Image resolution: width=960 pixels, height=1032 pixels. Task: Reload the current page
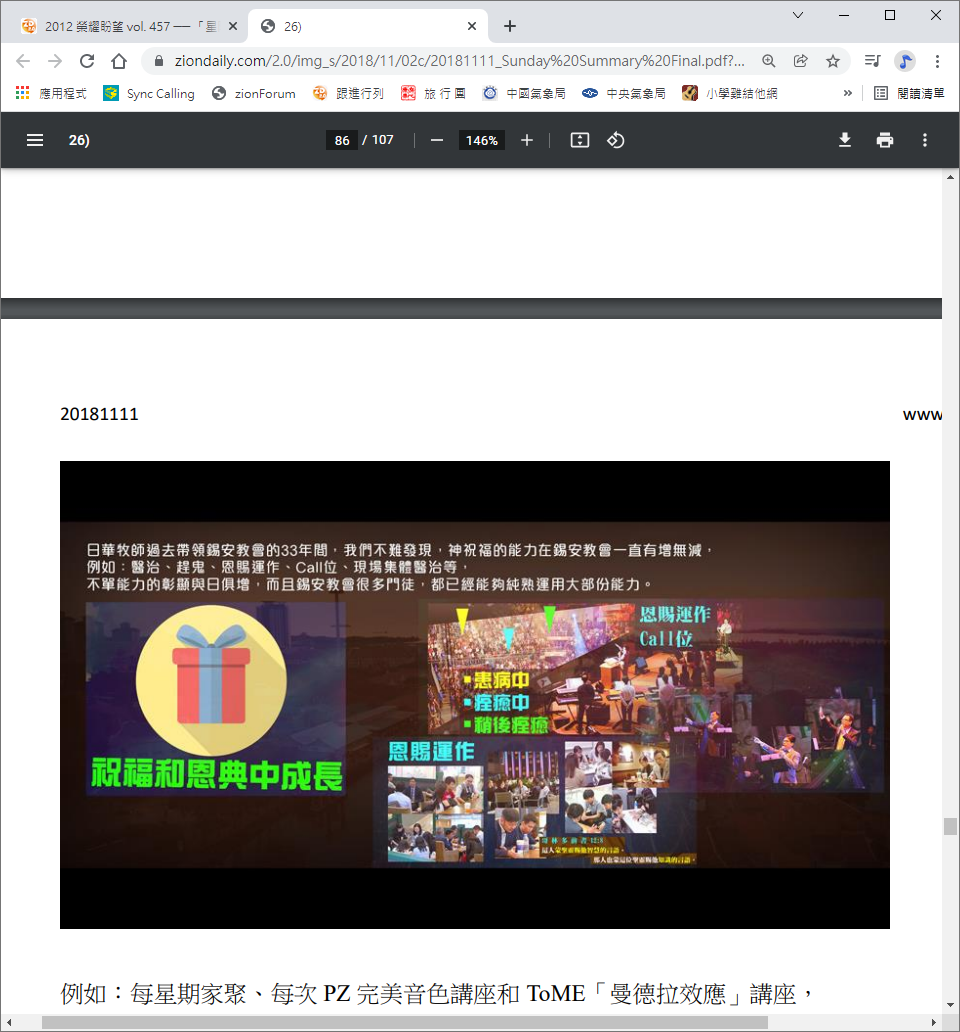[x=87, y=61]
